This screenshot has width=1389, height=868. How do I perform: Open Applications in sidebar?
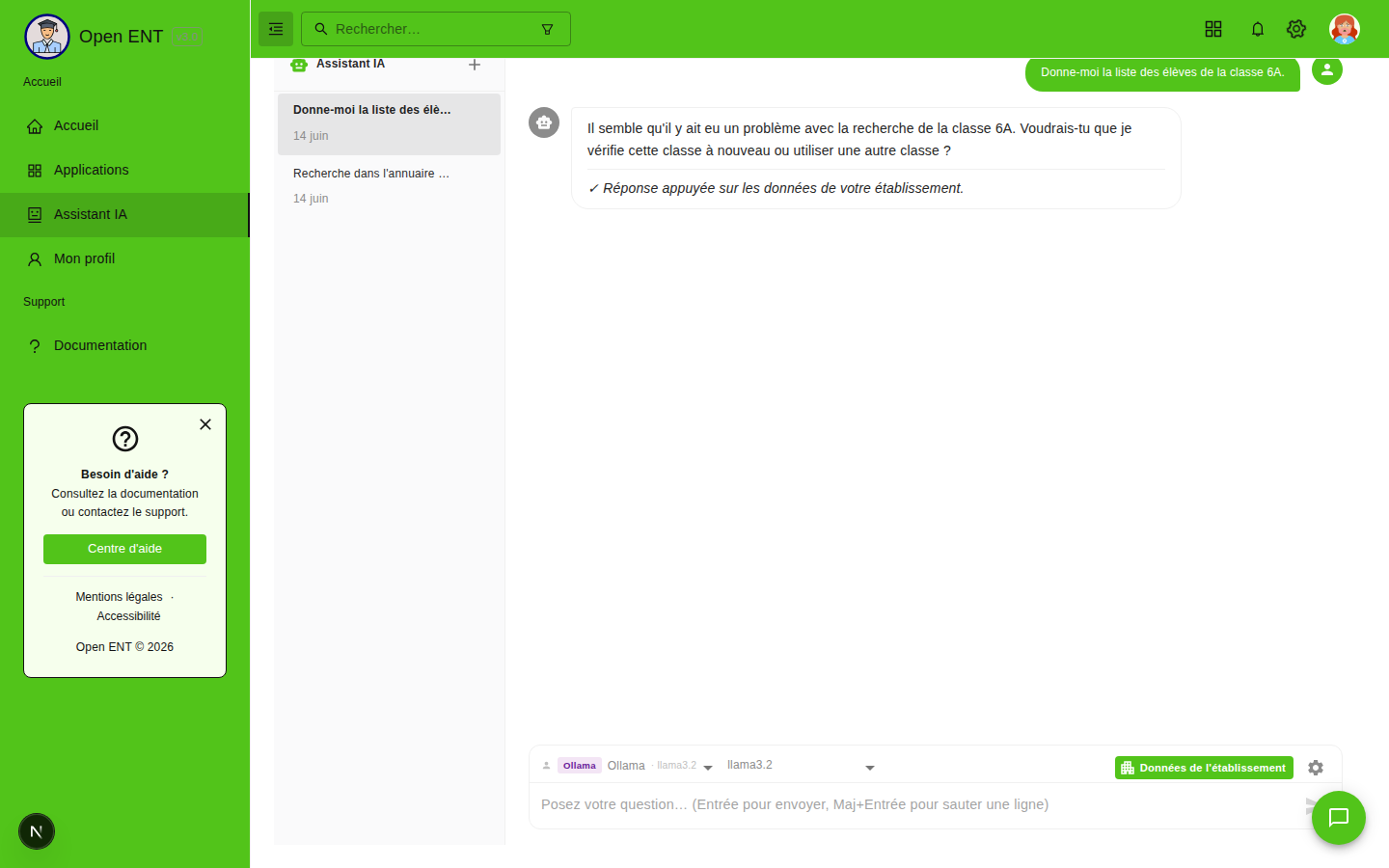click(124, 171)
